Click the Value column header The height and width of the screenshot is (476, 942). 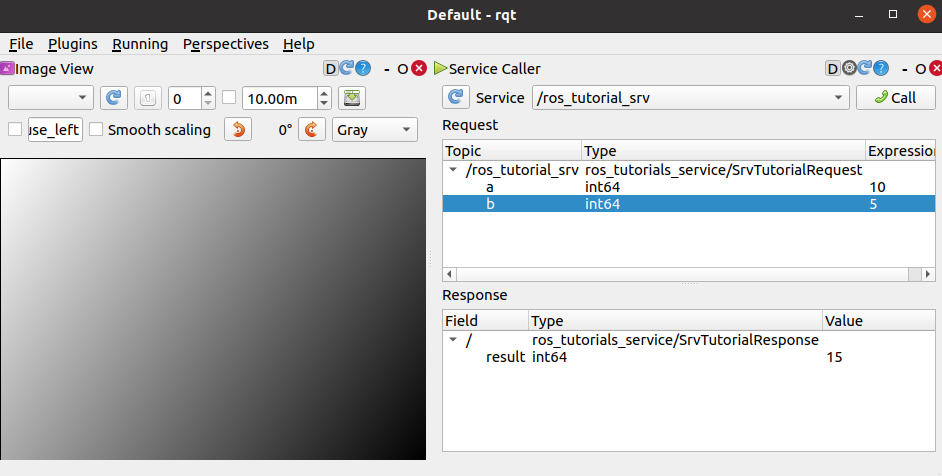click(x=879, y=321)
